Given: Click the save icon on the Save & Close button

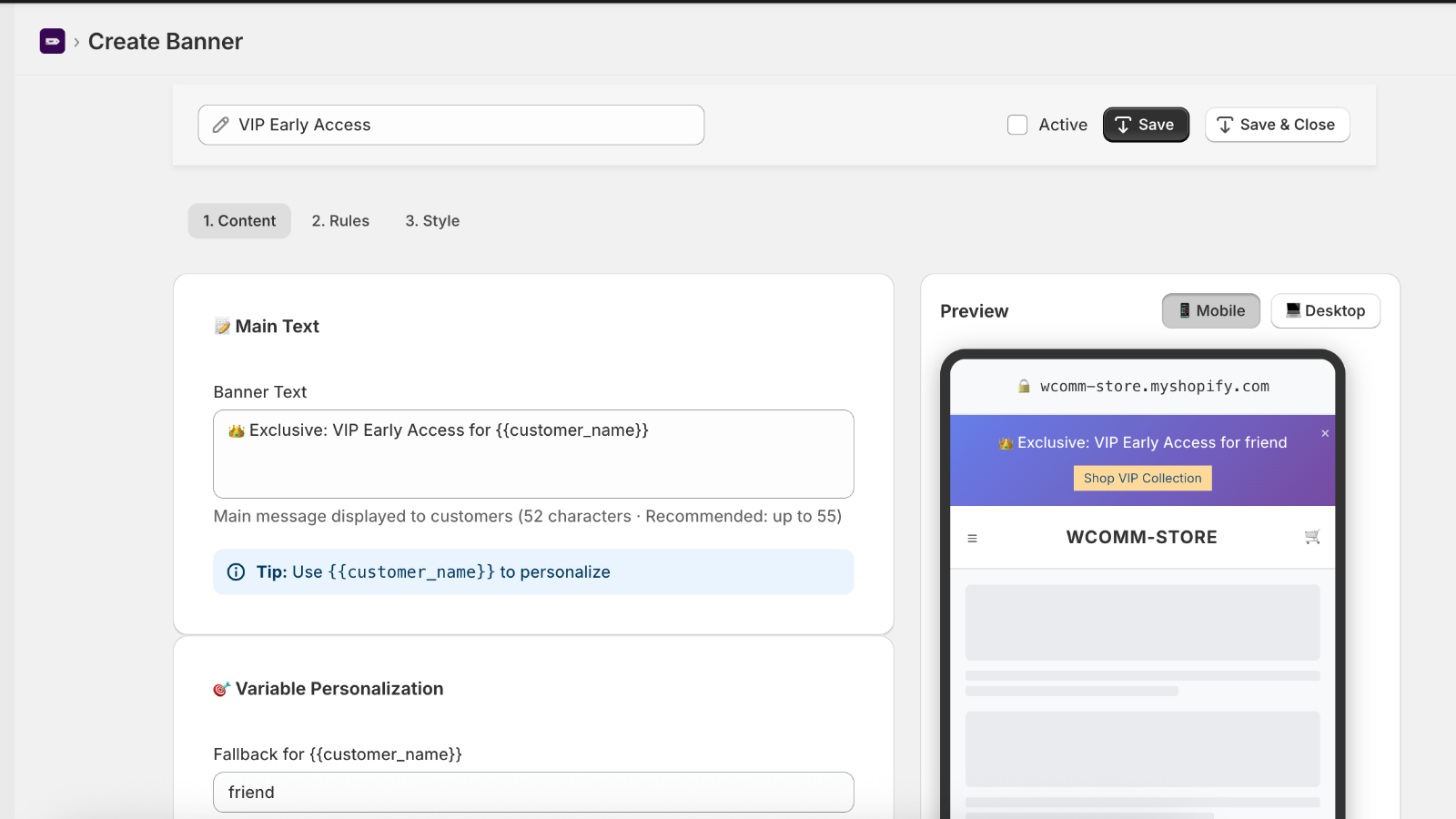Looking at the screenshot, I should point(1224,125).
